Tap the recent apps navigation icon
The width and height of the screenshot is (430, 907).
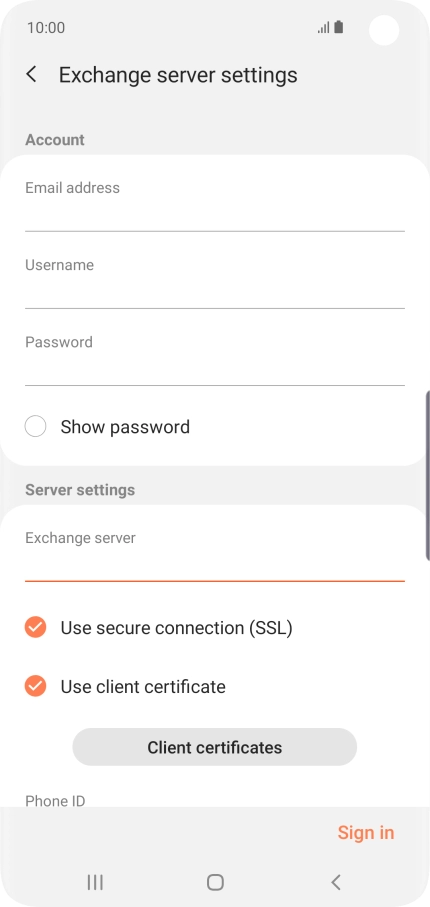pos(95,882)
